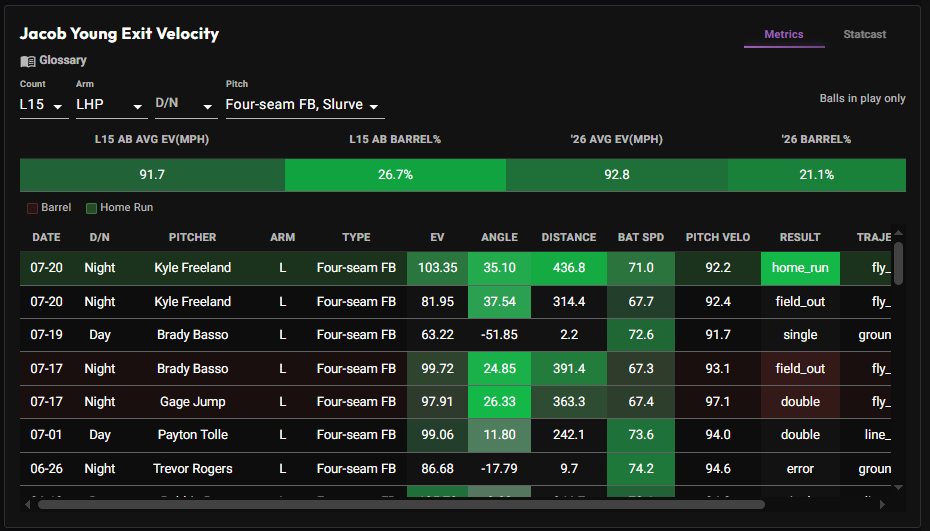The width and height of the screenshot is (930, 531).
Task: Expand the Arm LHP dropdown
Action: coord(111,105)
